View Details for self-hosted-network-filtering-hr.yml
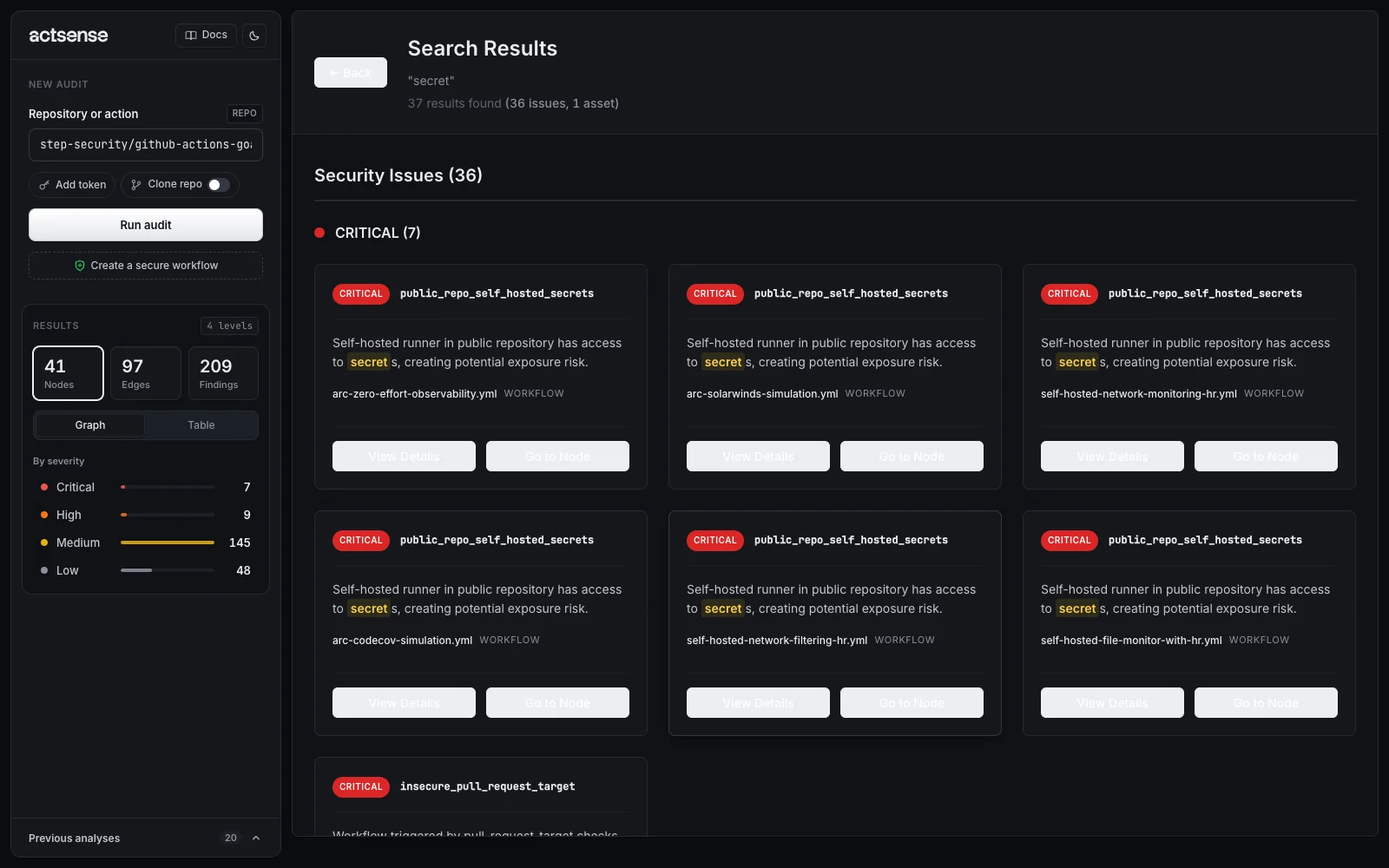The height and width of the screenshot is (868, 1389). coord(758,703)
